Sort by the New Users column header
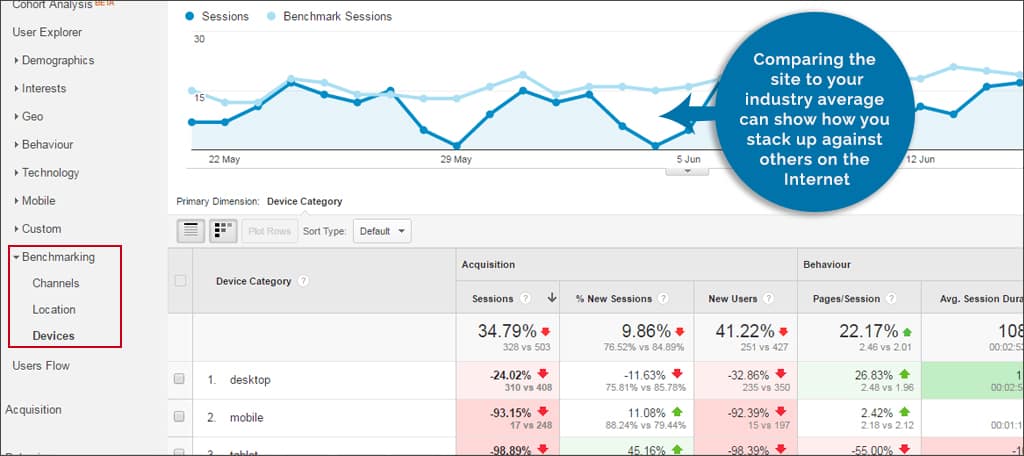Screen dimensions: 1024x456 pos(733,299)
